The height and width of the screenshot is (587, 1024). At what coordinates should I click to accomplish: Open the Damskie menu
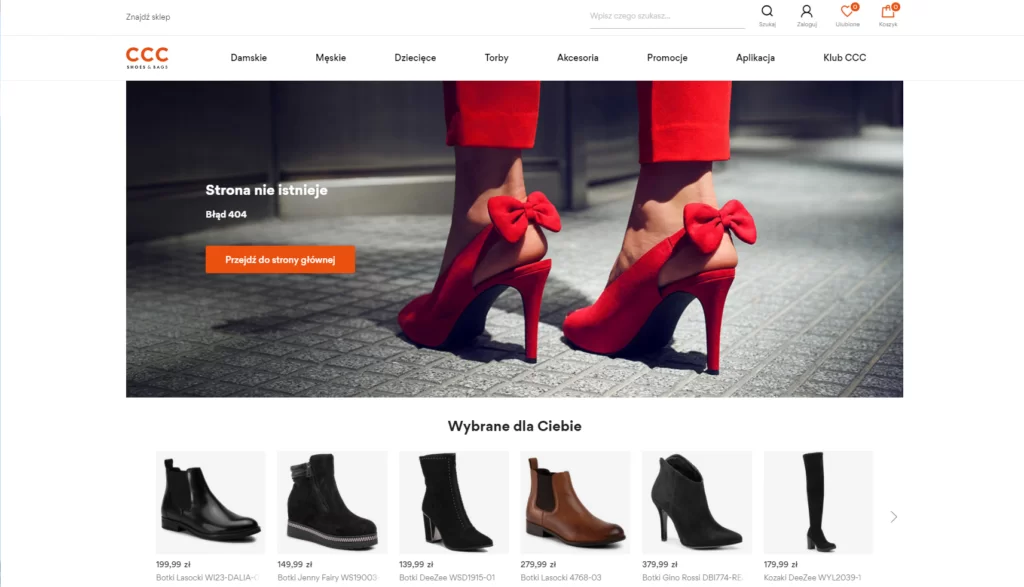(249, 57)
